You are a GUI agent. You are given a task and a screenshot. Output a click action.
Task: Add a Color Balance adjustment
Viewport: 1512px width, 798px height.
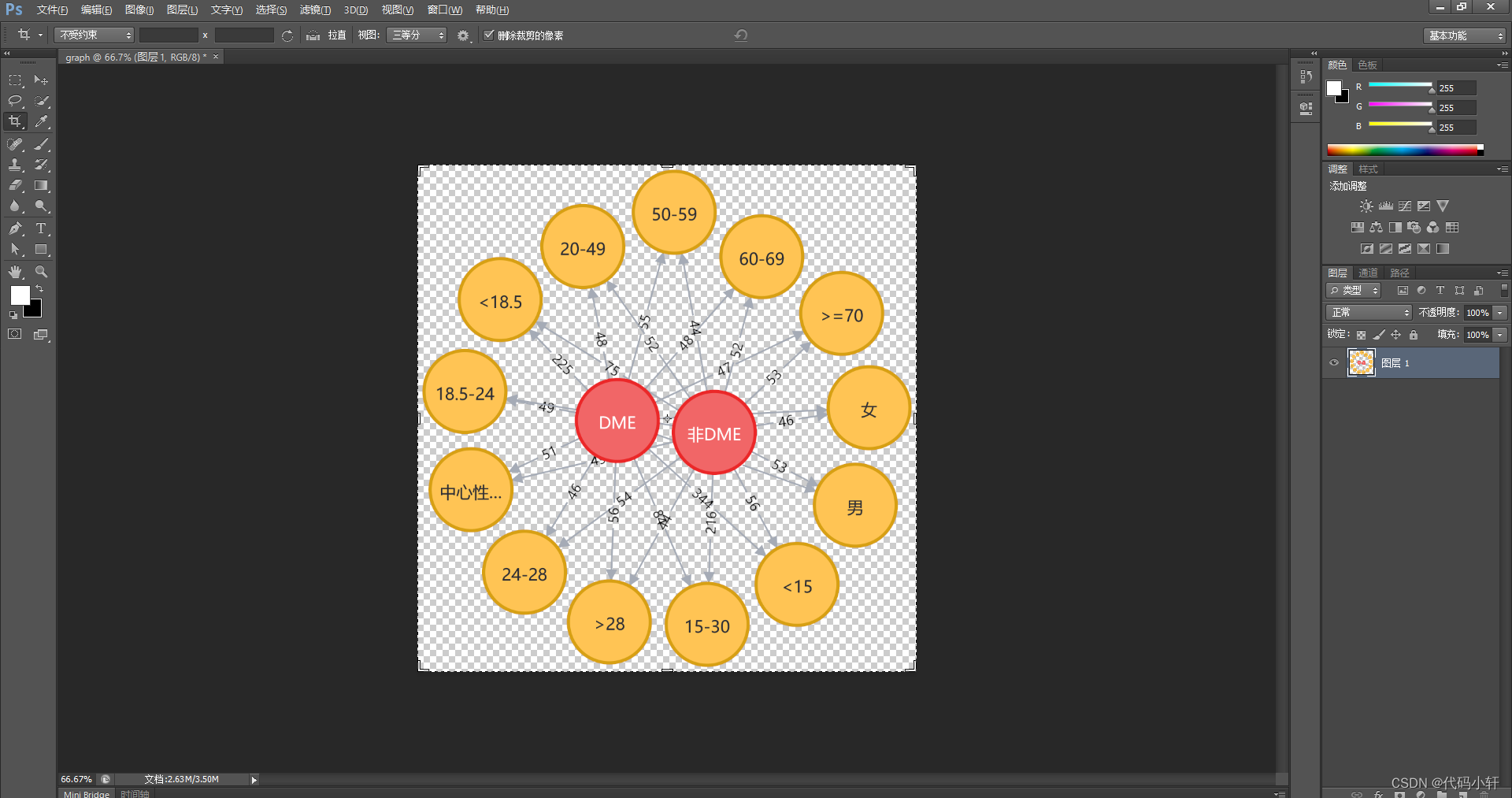(1376, 228)
